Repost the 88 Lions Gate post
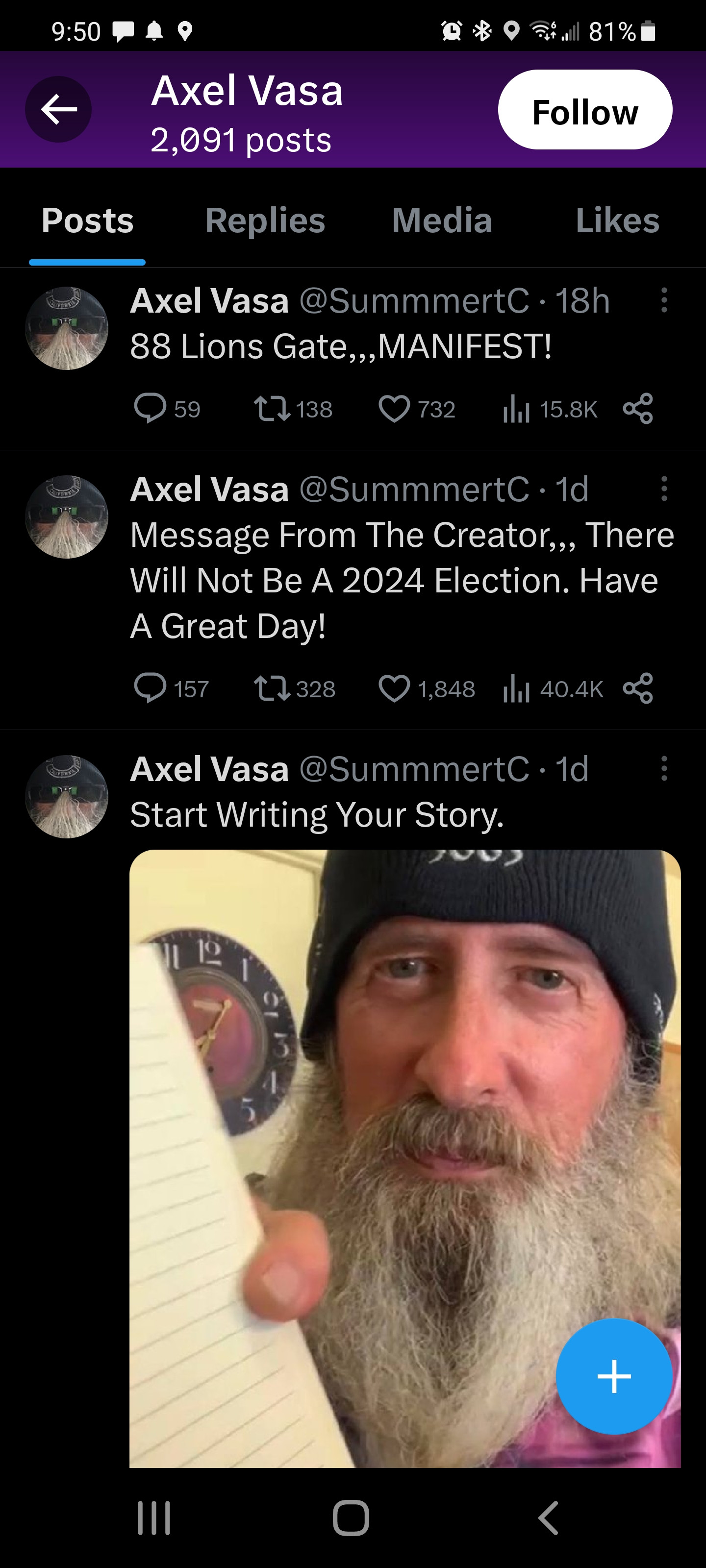This screenshot has height=1568, width=706. 272,409
